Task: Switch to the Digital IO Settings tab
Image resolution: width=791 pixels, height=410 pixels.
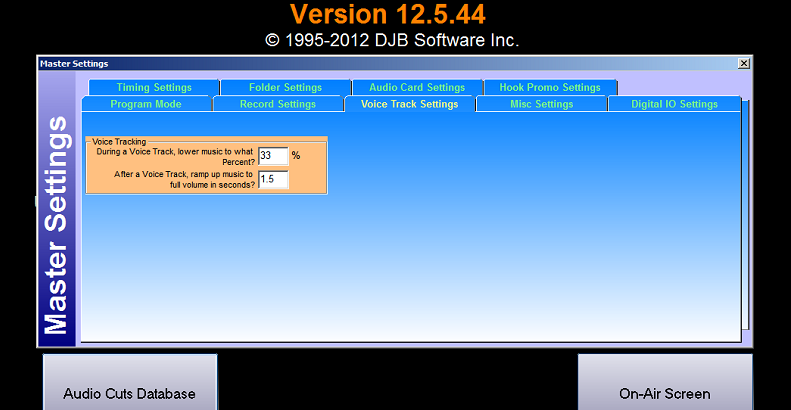Action: [x=674, y=104]
